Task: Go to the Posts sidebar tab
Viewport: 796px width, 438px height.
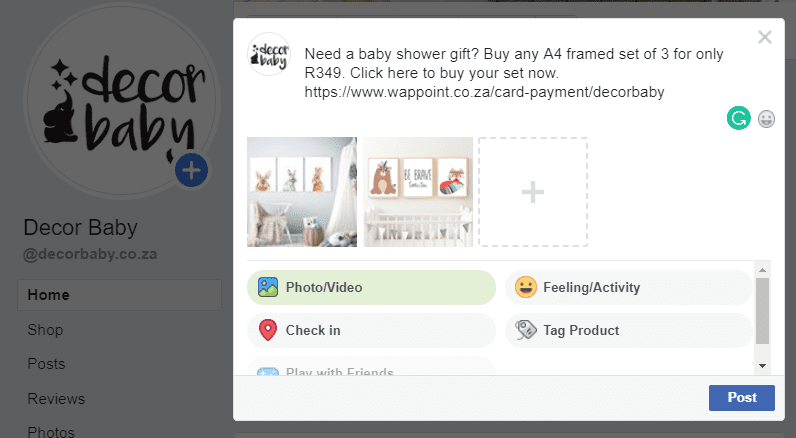Action: (x=46, y=364)
